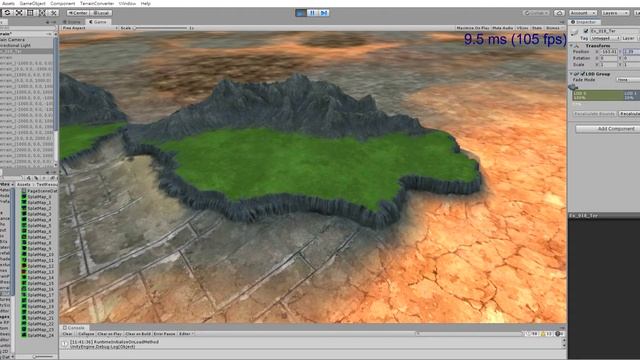The width and height of the screenshot is (640, 360).
Task: Open the Collab dropdown
Action: (536, 13)
